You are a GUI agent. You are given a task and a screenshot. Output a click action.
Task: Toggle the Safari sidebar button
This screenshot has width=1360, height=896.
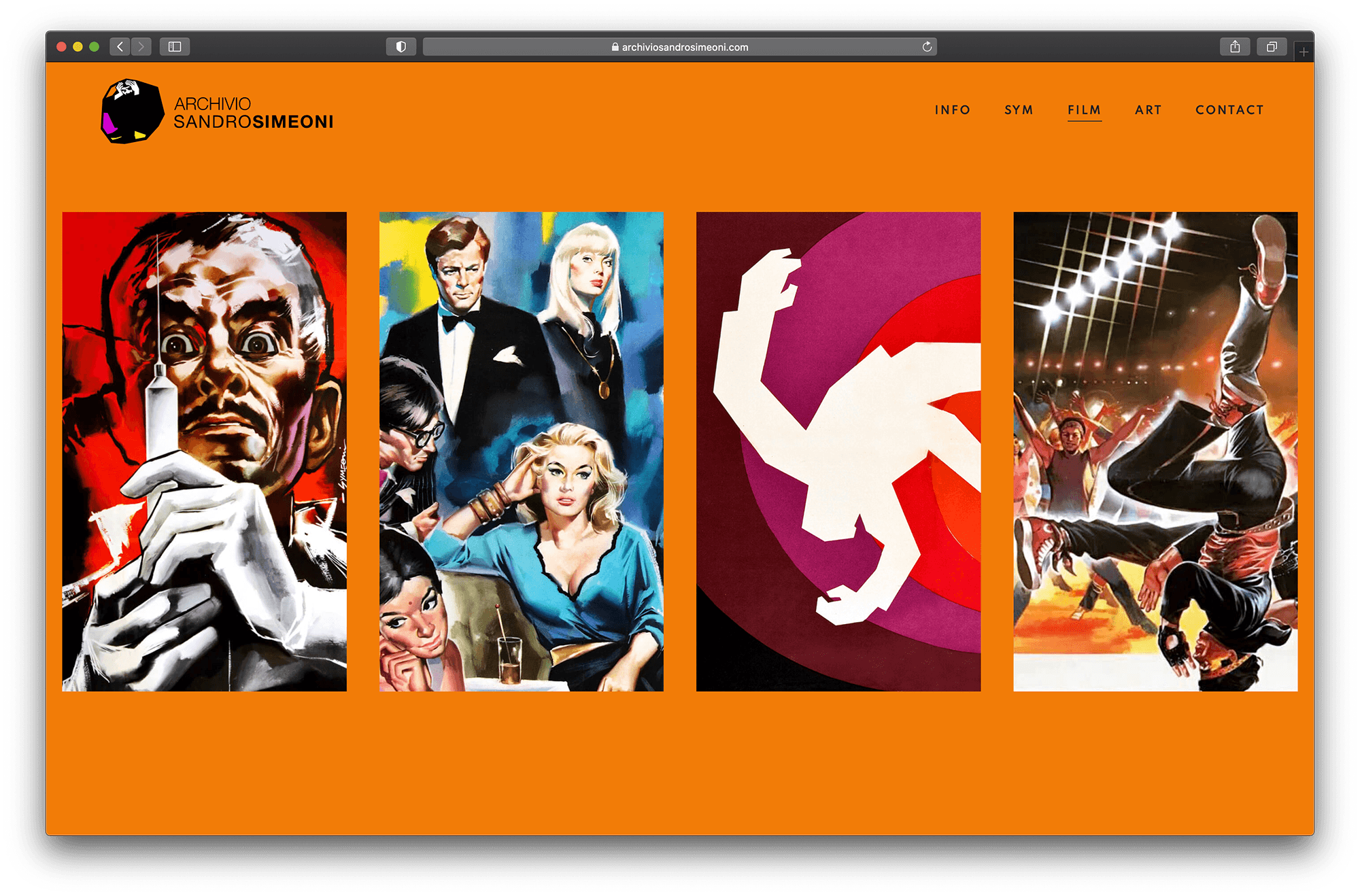[175, 46]
